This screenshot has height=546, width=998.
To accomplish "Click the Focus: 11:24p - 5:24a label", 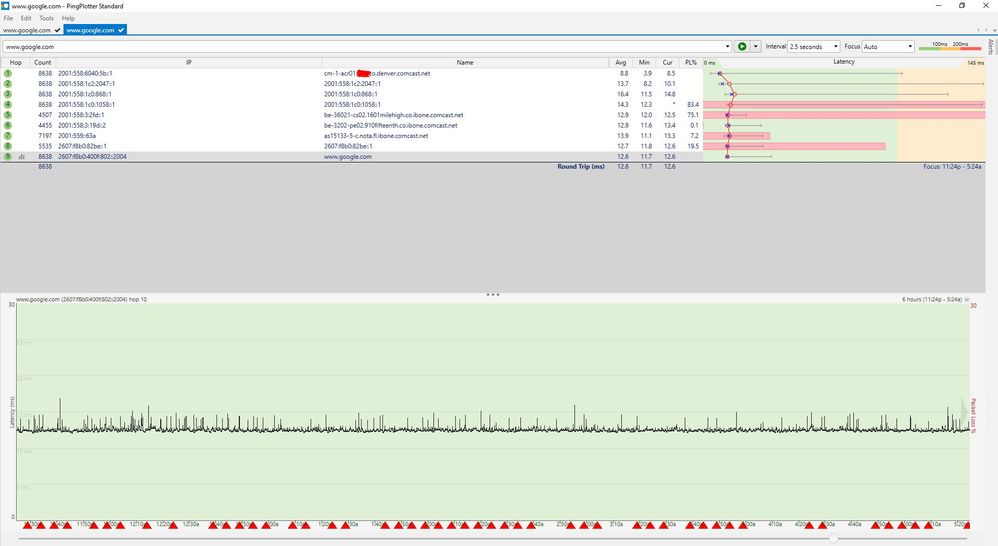I will [952, 167].
